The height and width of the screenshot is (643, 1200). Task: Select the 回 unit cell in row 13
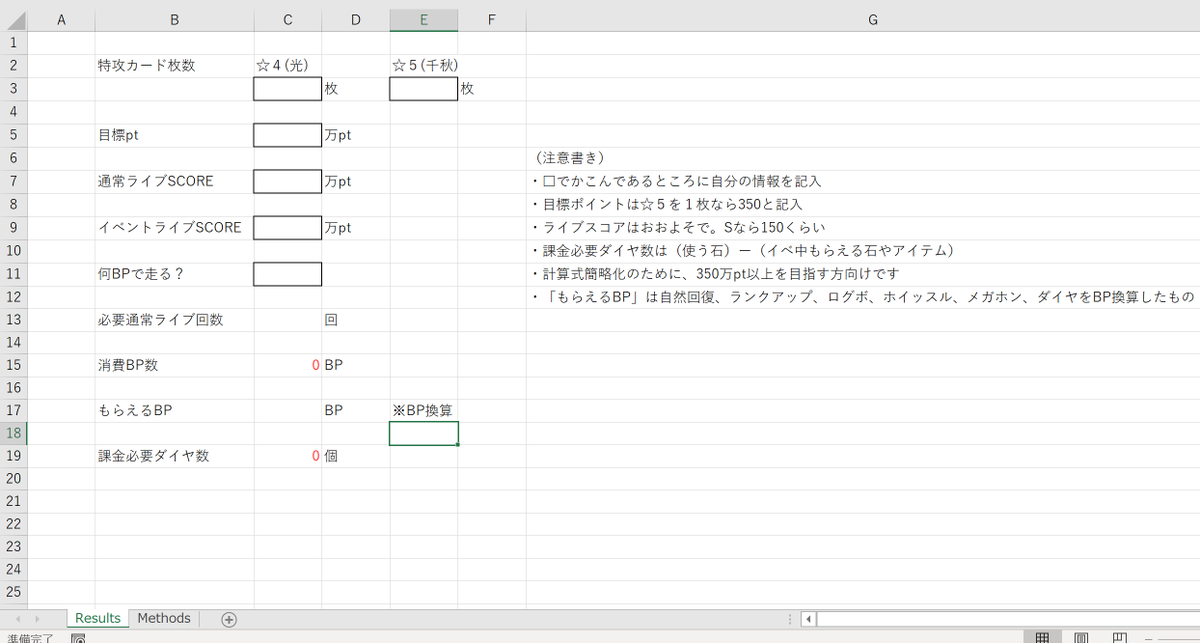pyautogui.click(x=356, y=319)
